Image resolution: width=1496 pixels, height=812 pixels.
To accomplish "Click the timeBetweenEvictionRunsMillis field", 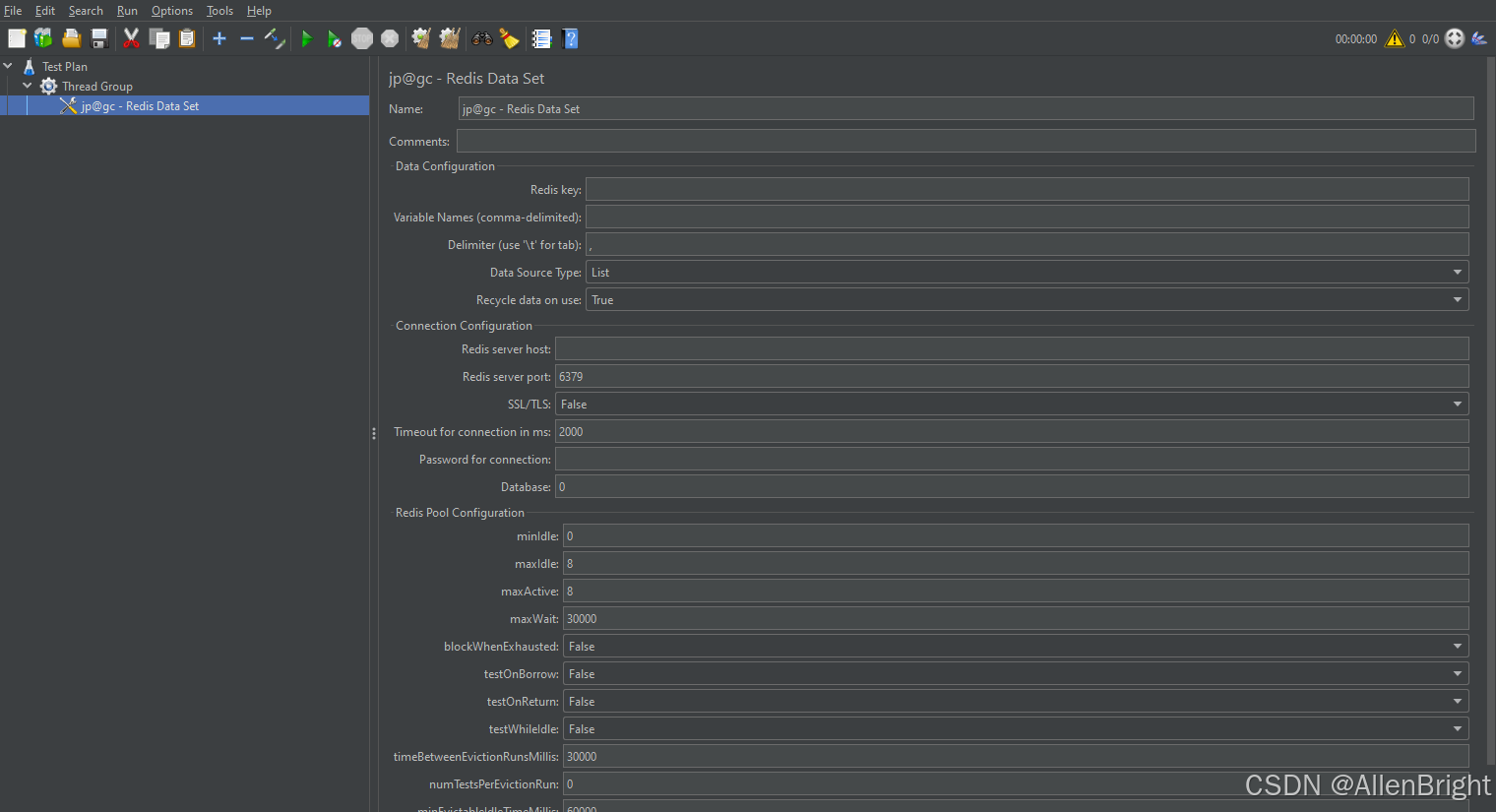I will [x=1016, y=757].
